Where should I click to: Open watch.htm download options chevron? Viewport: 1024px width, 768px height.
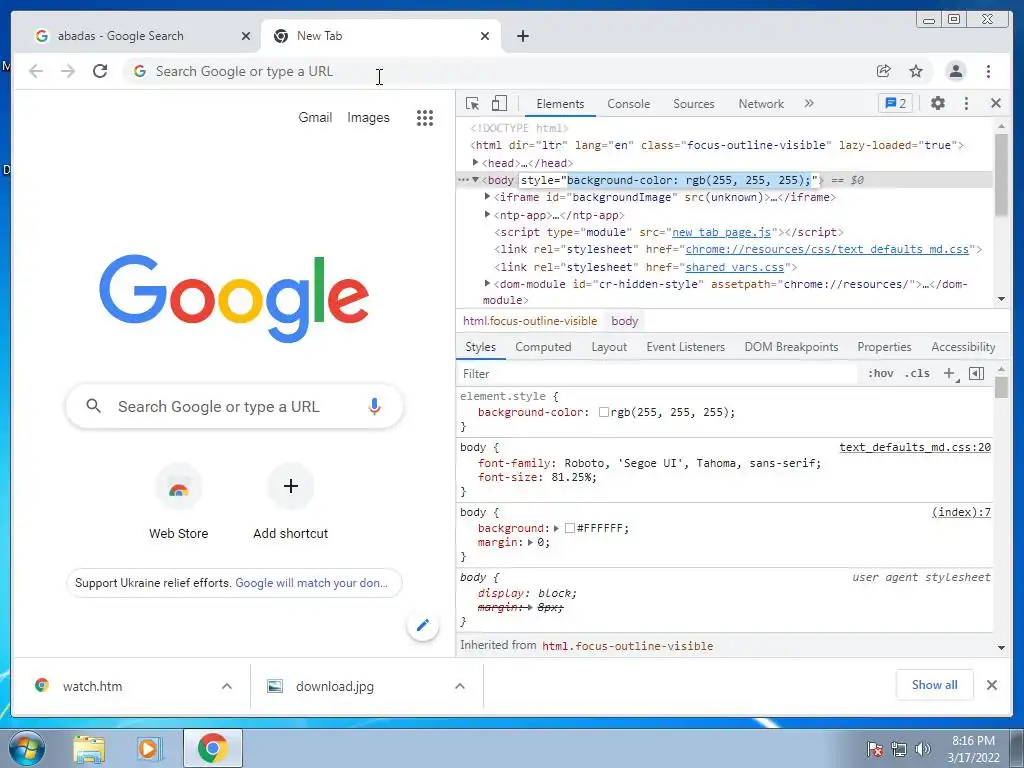[227, 686]
